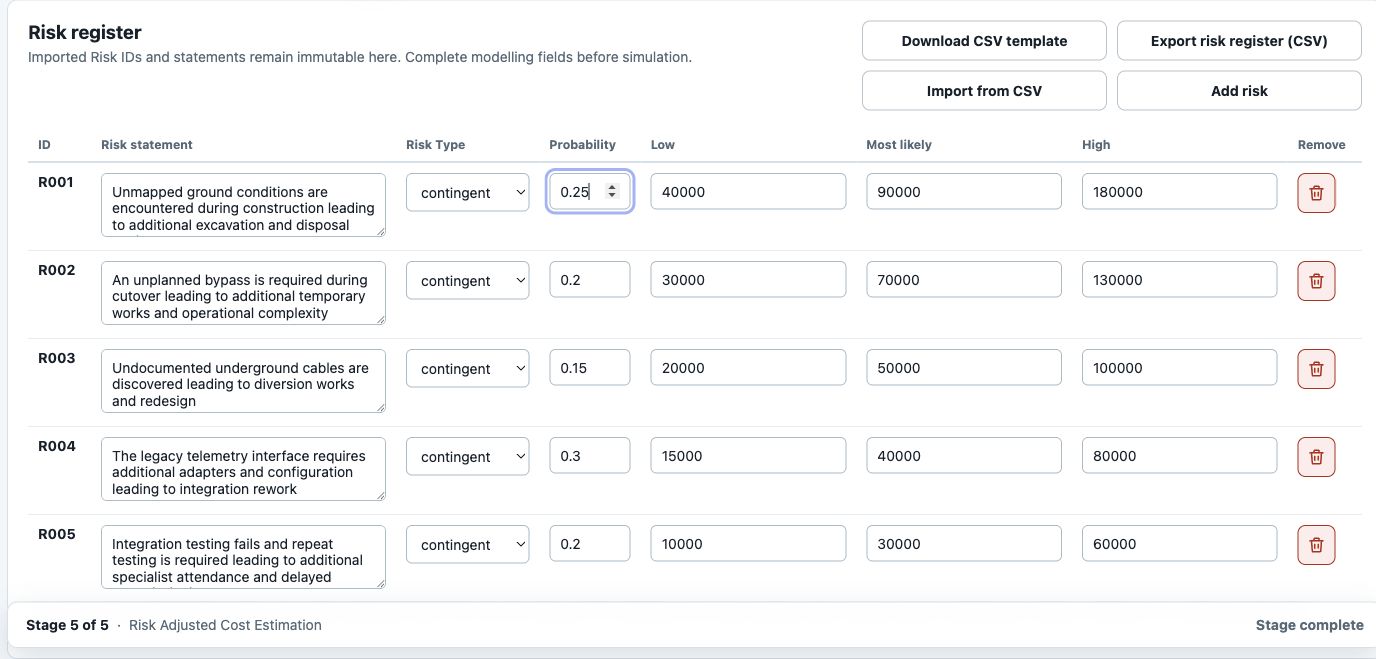Add a new risk

(1239, 90)
